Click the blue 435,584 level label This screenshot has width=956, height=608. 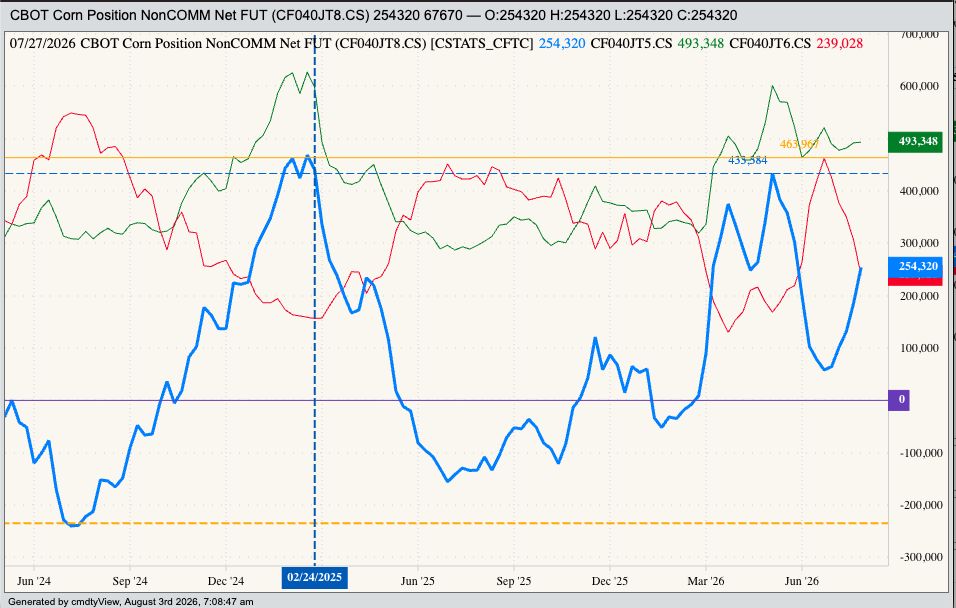pyautogui.click(x=747, y=160)
